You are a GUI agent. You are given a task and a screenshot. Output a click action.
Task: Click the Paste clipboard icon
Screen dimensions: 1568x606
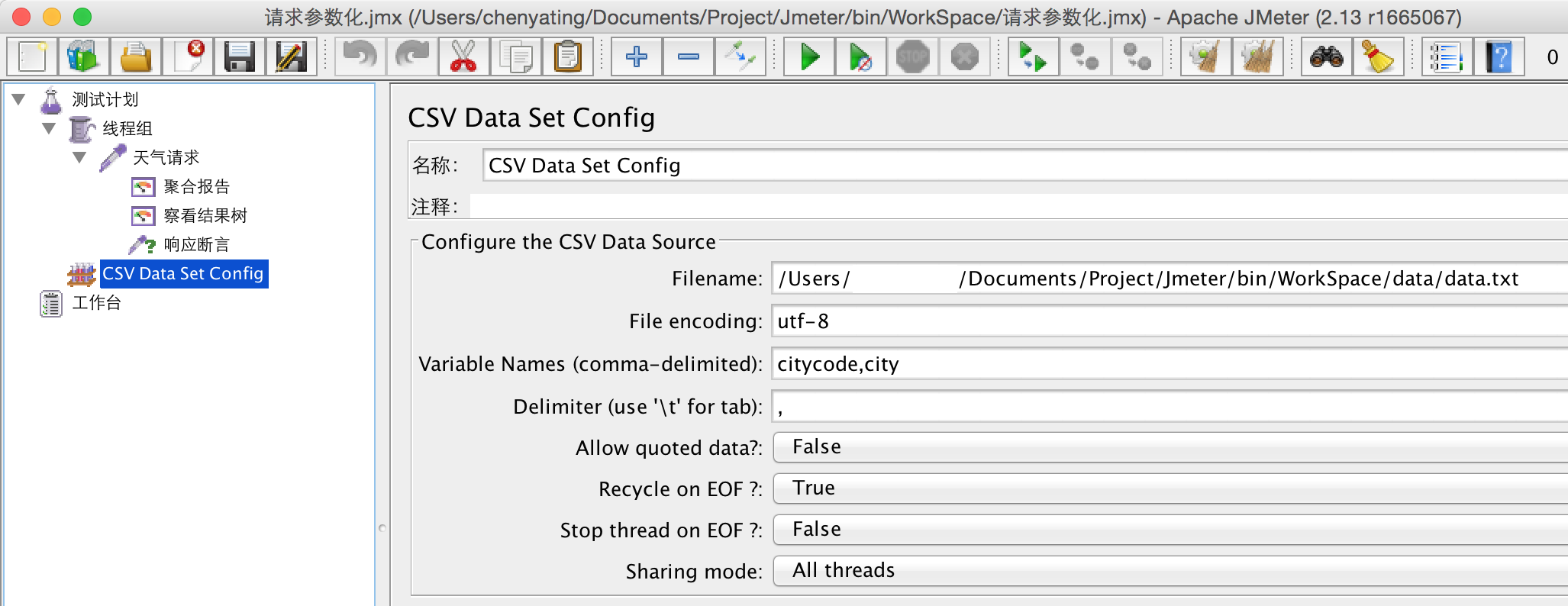pos(568,56)
